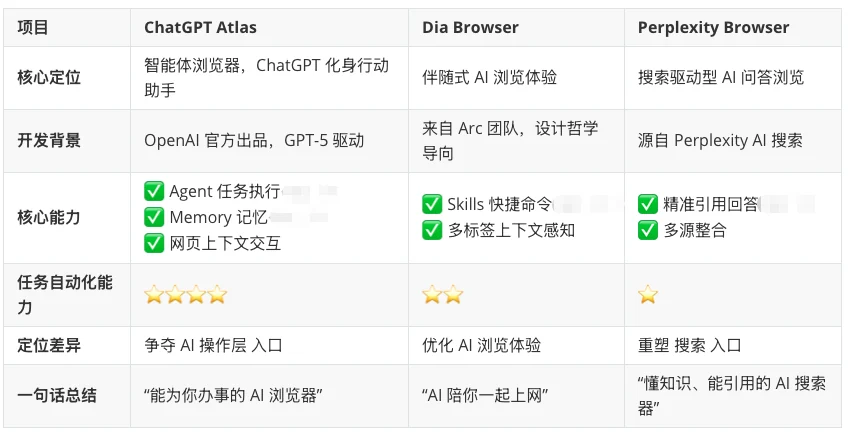Click the 核心定位 row label
The image size is (849, 436).
(x=49, y=77)
